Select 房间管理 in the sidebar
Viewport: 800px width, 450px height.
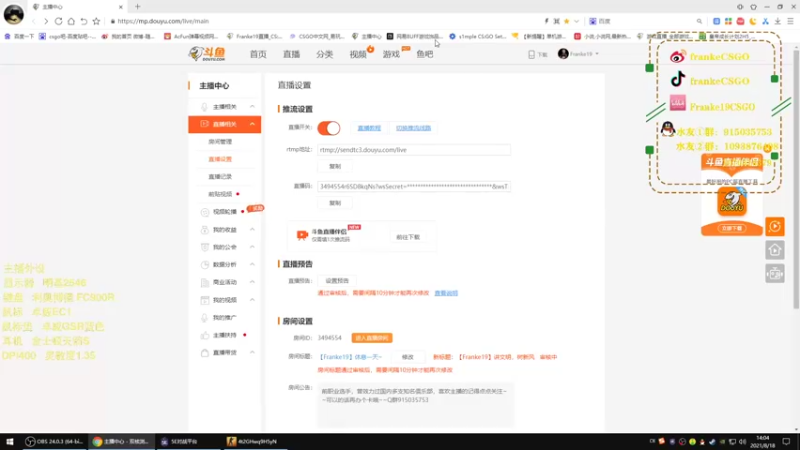[x=220, y=141]
